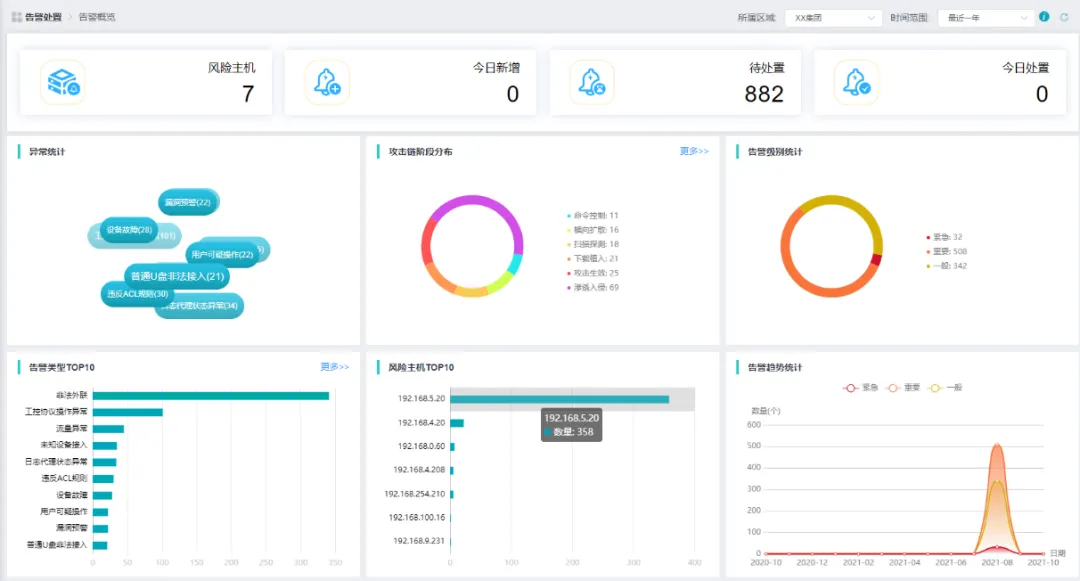Click the 用户可疑操作 chart label

coord(64,511)
